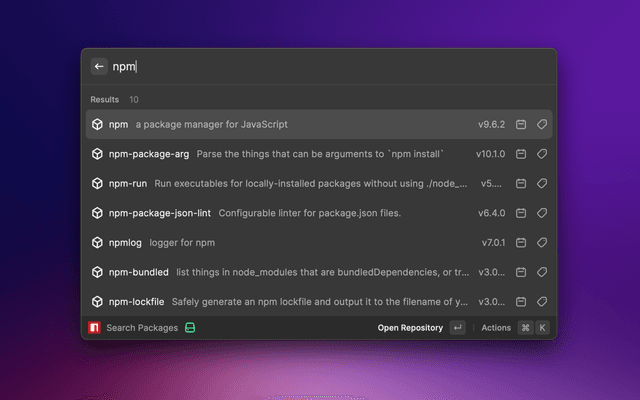Select npm-package-arg package name
Viewport: 640px width, 400px height.
tap(149, 154)
